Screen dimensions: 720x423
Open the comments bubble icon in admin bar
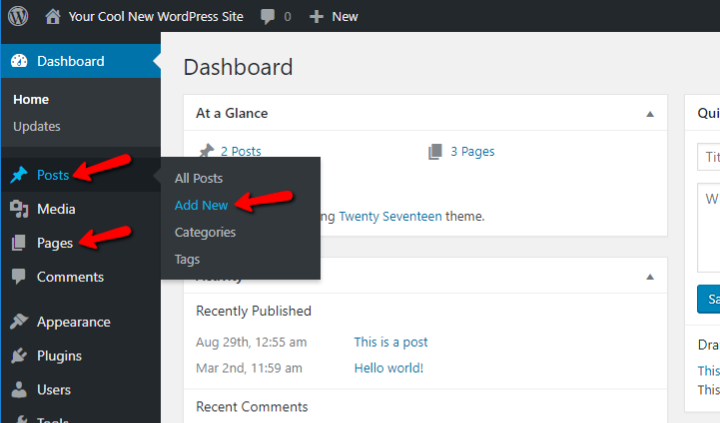[x=267, y=17]
